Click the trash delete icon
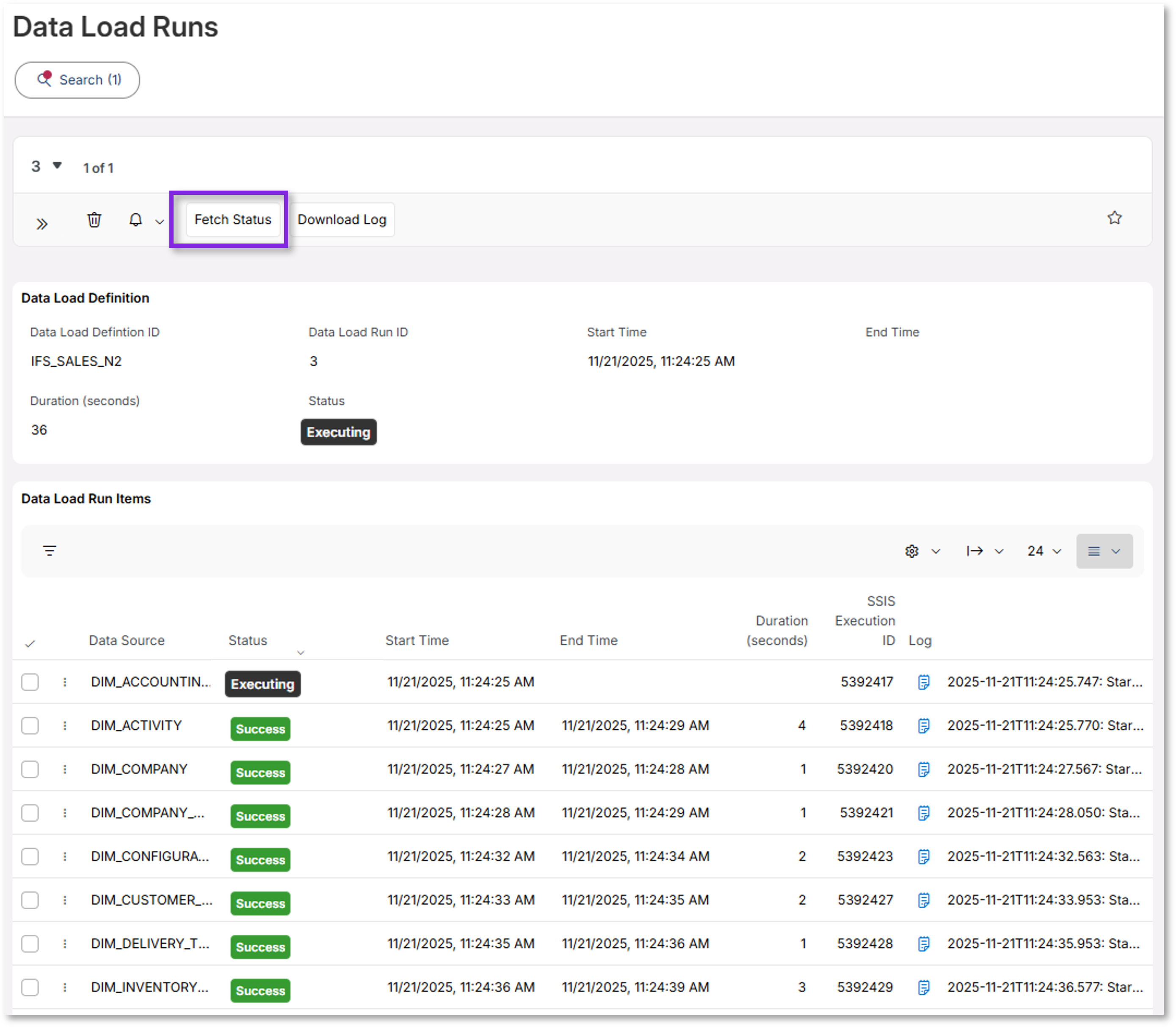 tap(94, 219)
